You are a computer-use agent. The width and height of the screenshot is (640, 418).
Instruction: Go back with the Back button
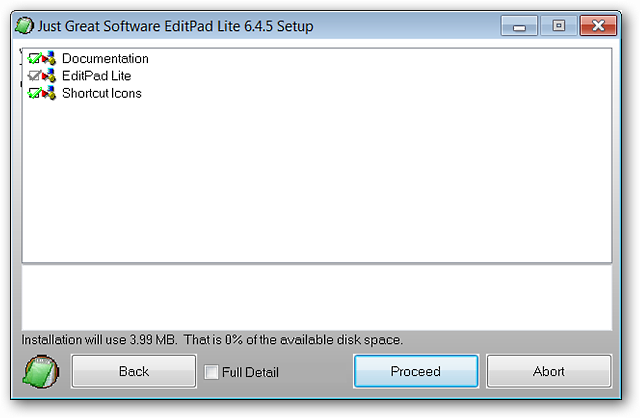click(134, 371)
